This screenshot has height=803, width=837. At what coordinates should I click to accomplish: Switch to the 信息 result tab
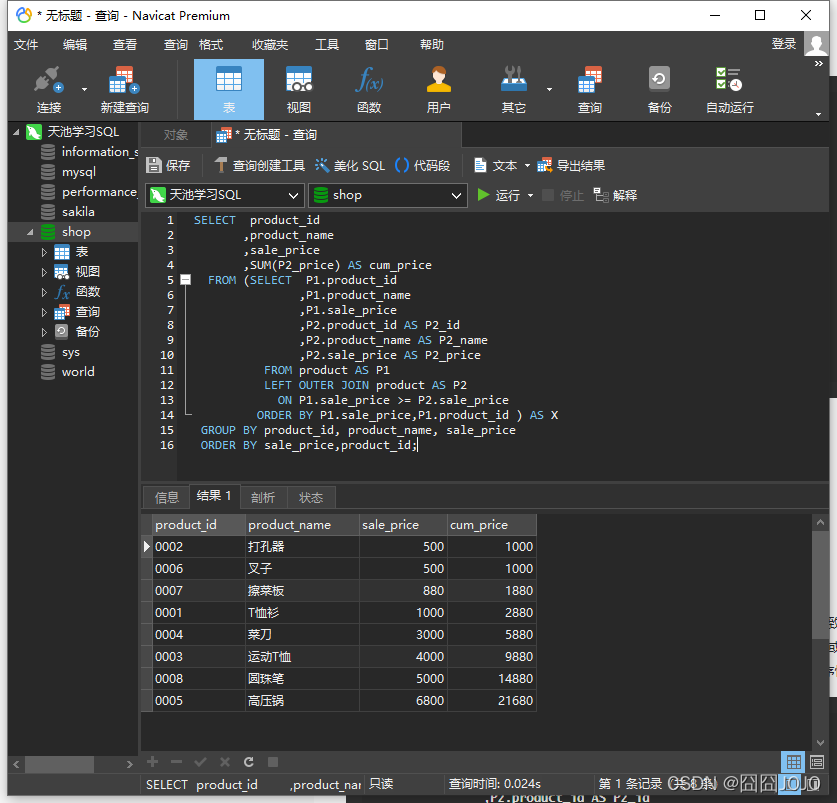[167, 498]
